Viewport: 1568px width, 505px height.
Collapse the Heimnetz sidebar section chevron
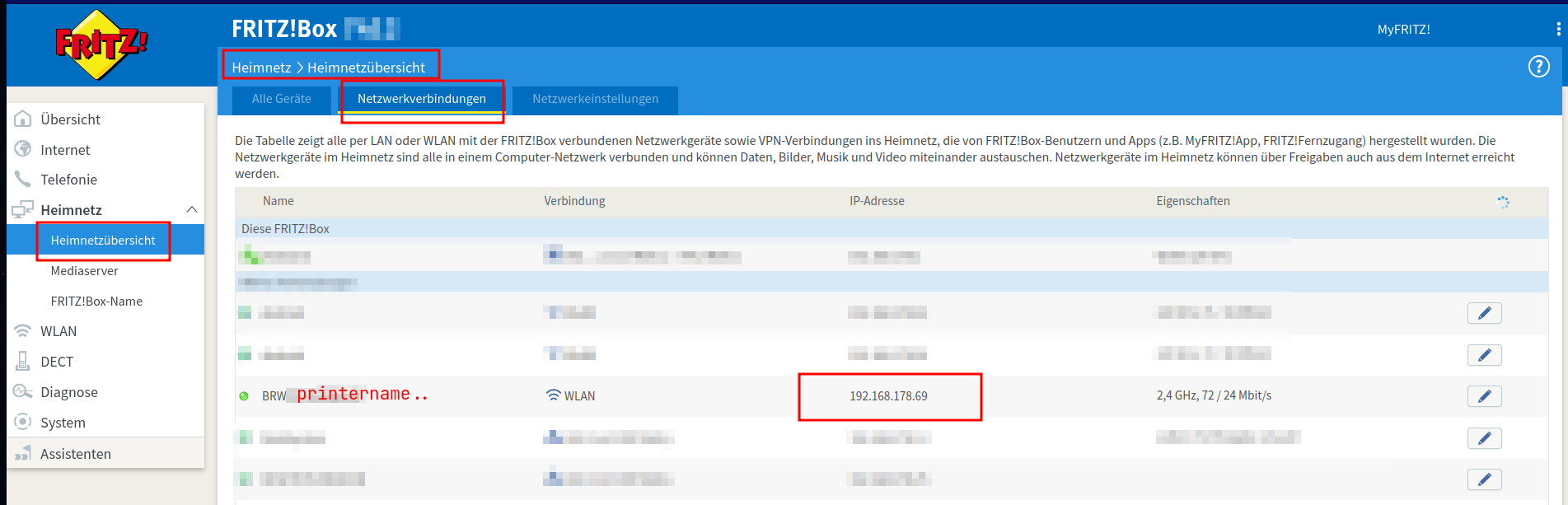(192, 210)
